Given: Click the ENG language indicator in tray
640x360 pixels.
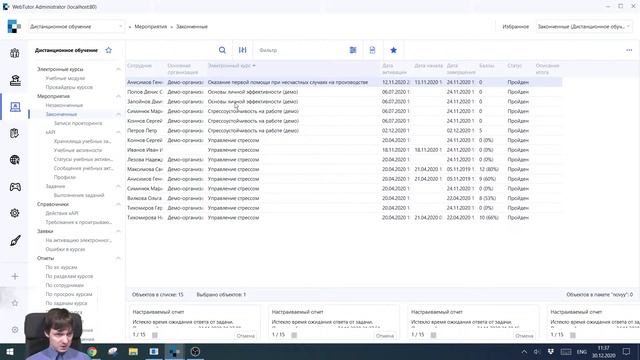Looking at the screenshot, I should [582, 351].
